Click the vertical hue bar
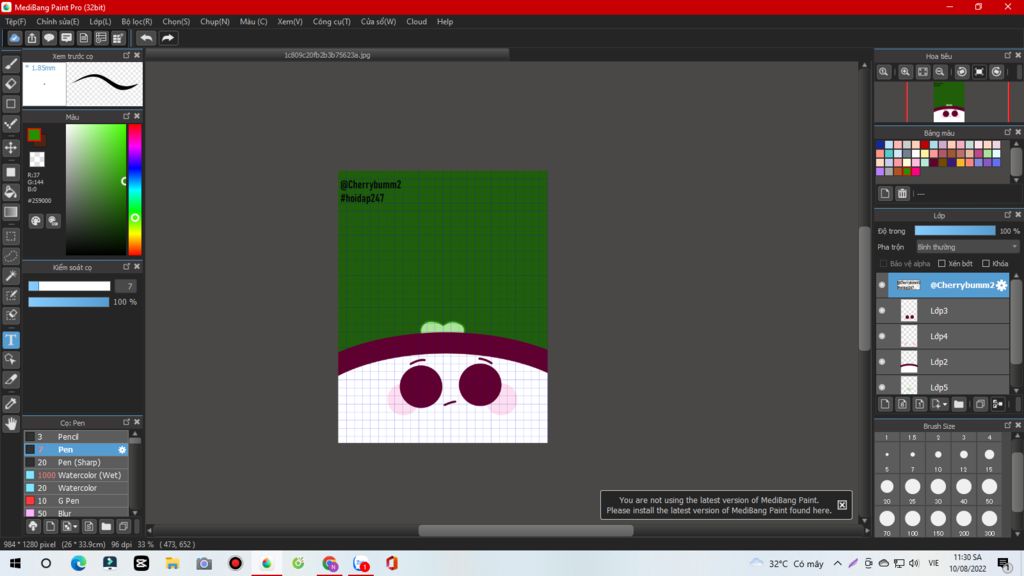 click(x=135, y=189)
